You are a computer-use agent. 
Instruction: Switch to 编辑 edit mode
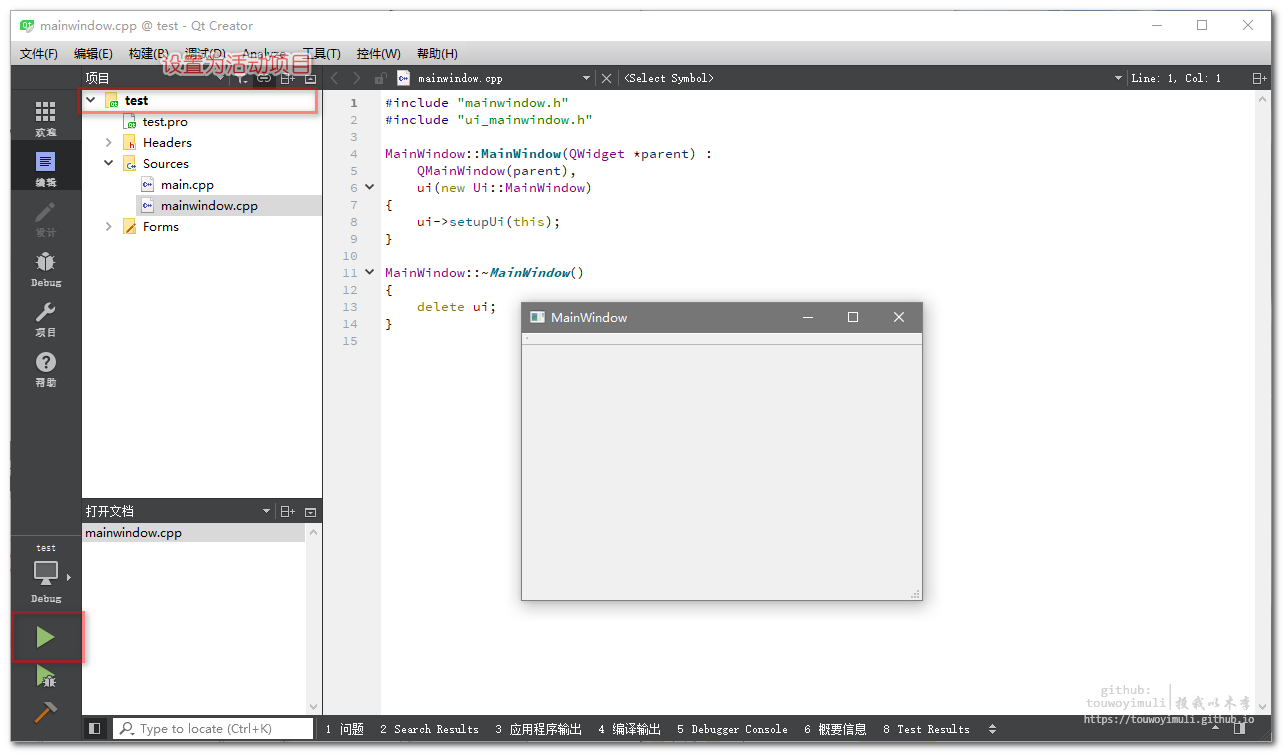[46, 168]
